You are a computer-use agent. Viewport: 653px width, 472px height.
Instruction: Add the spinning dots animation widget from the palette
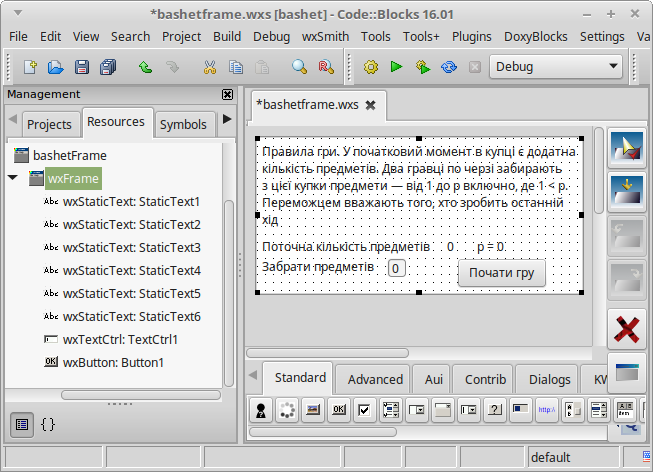tap(287, 410)
